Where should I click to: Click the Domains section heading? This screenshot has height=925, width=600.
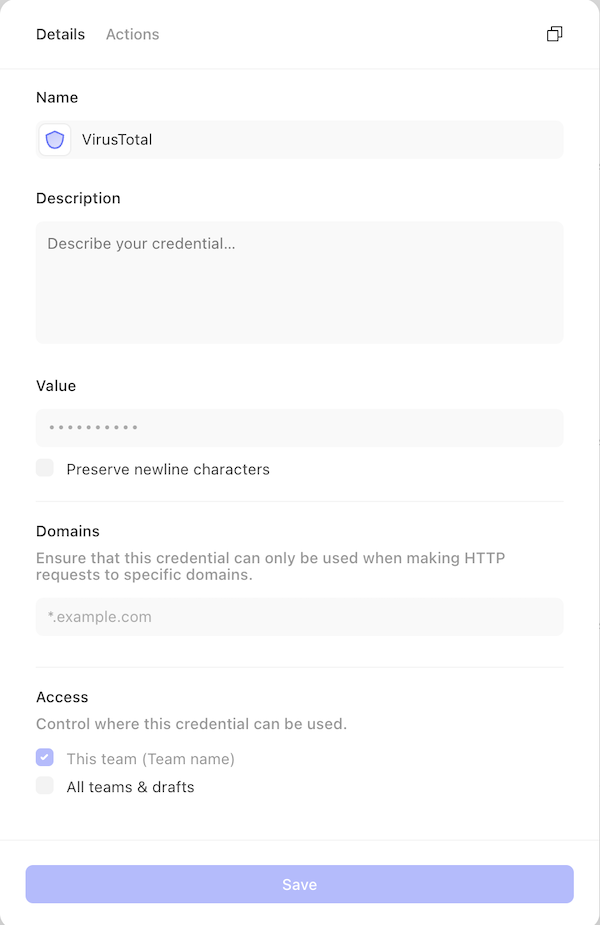point(68,531)
